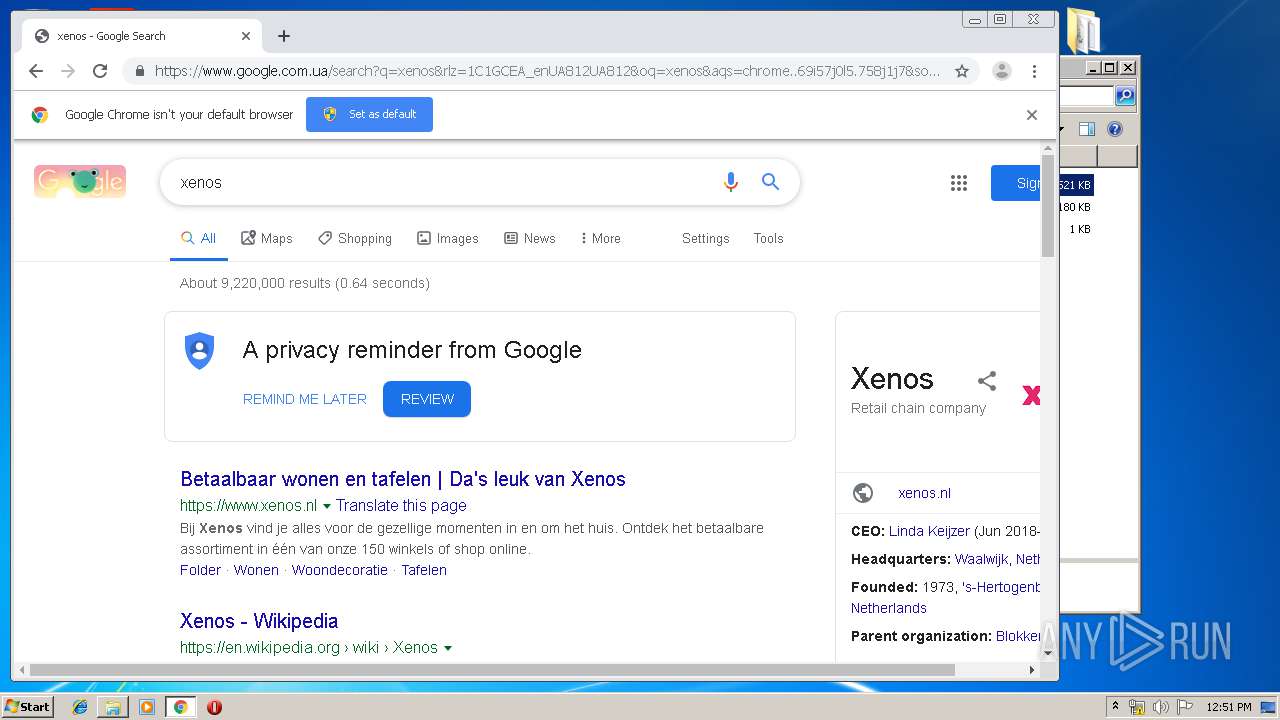This screenshot has width=1280, height=720.
Task: Start voice search with the microphone icon
Action: tap(731, 182)
